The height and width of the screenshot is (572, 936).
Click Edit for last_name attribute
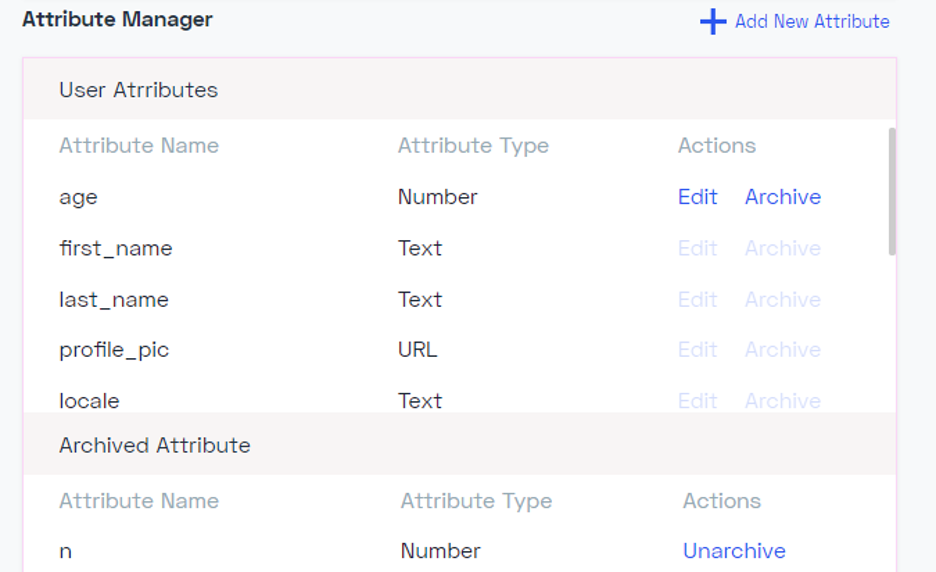pos(697,300)
